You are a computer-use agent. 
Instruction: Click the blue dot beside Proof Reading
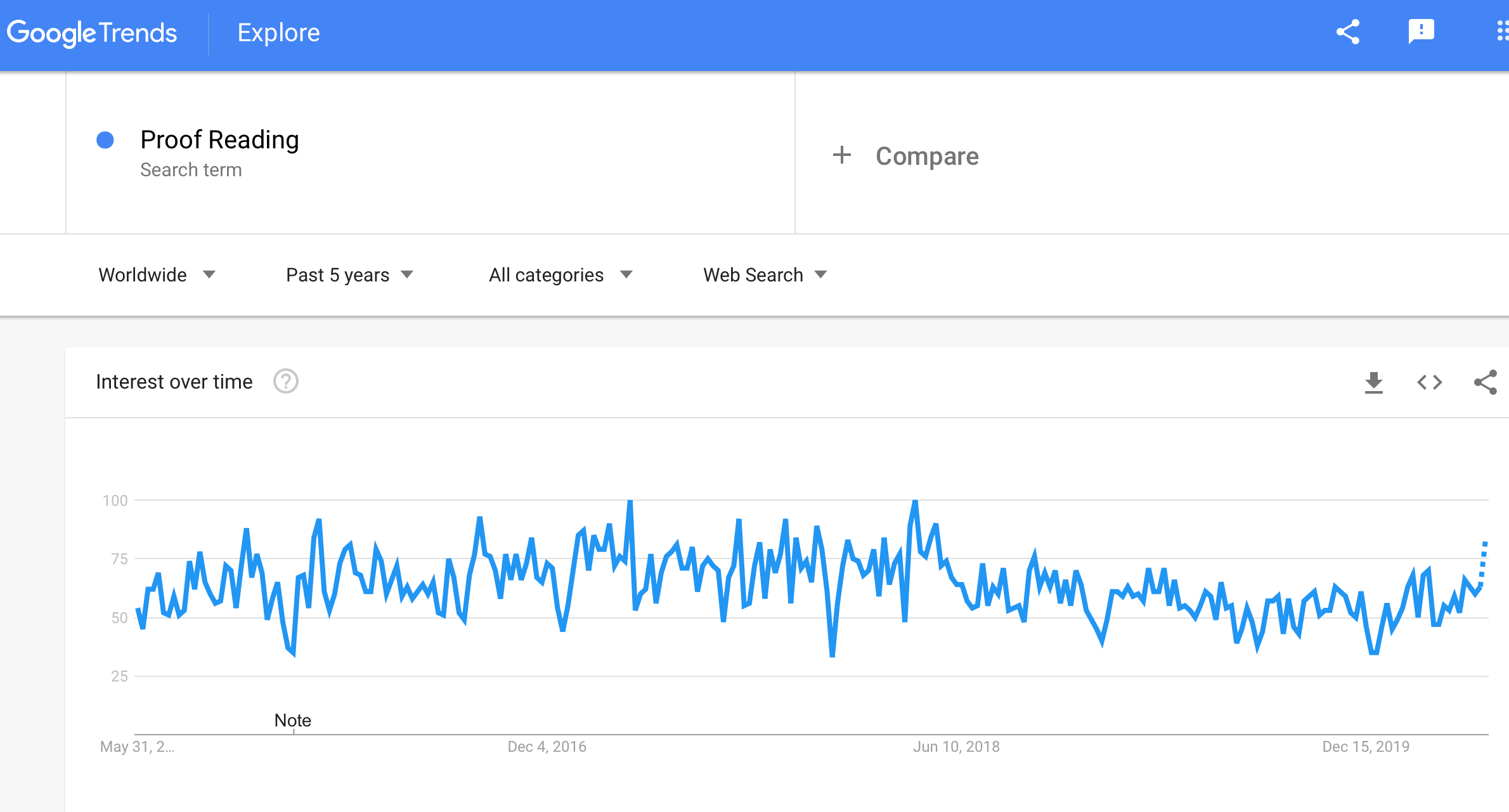pos(105,140)
